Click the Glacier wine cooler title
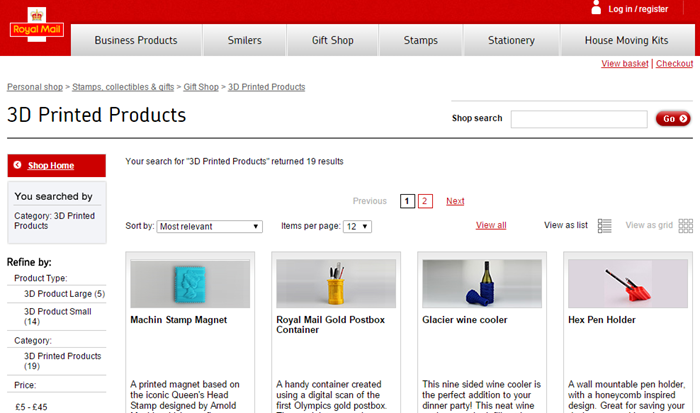Screen dimensions: 700x413 [x=465, y=320]
